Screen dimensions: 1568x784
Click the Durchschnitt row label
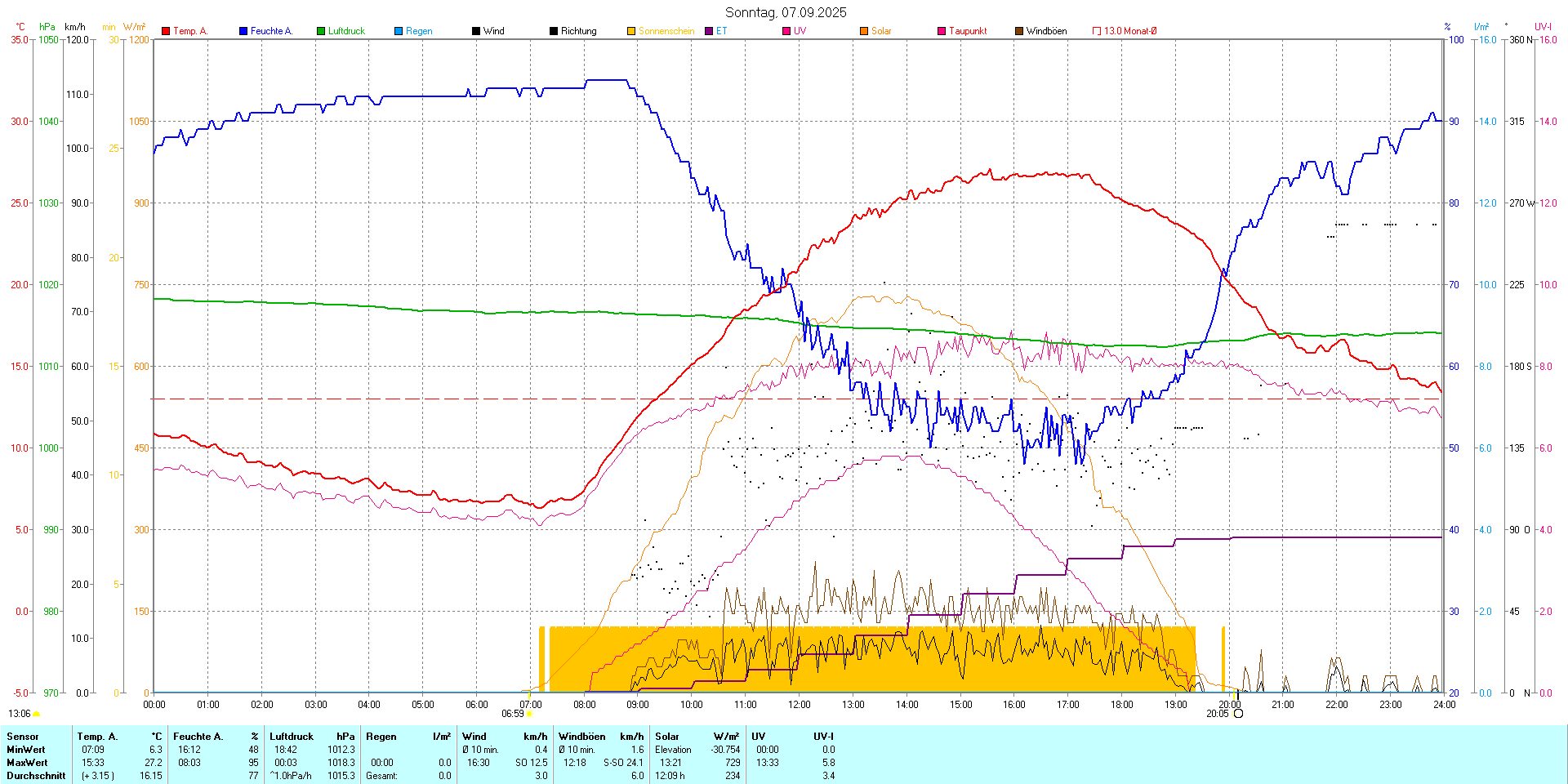36,776
